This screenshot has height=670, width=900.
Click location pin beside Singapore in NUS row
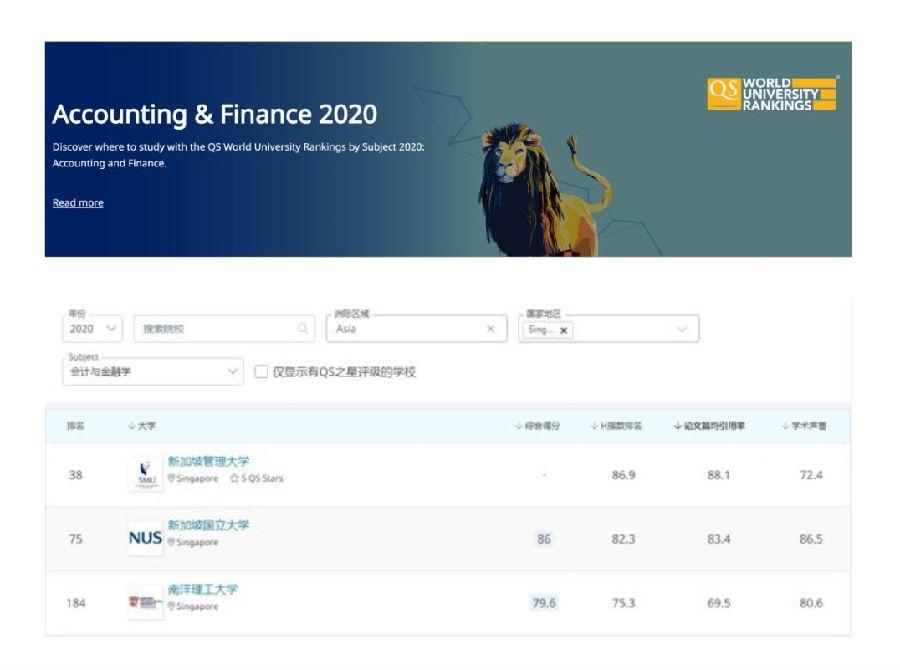pos(171,542)
